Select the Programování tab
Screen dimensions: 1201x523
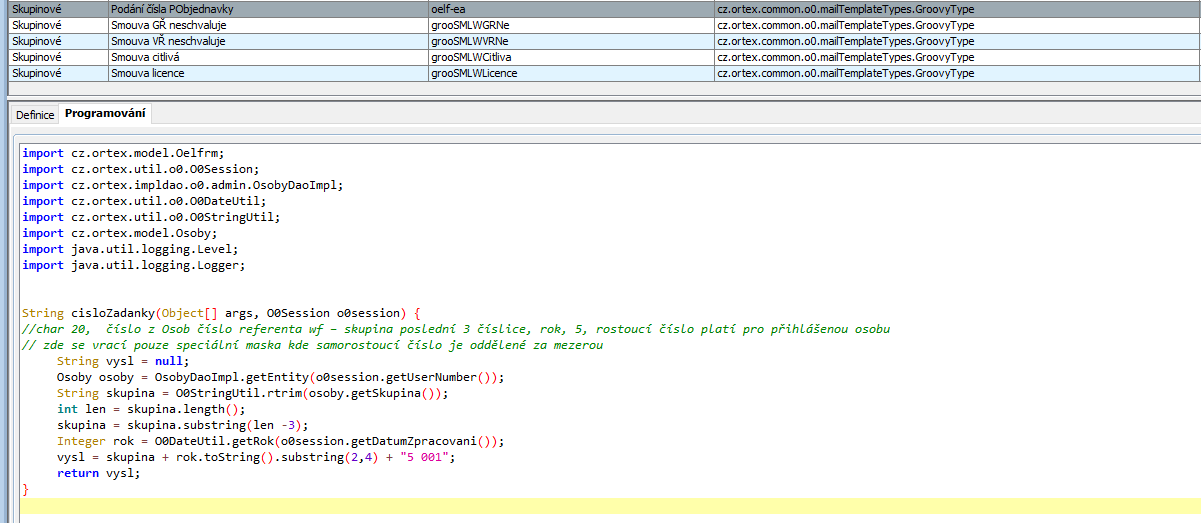pyautogui.click(x=105, y=114)
